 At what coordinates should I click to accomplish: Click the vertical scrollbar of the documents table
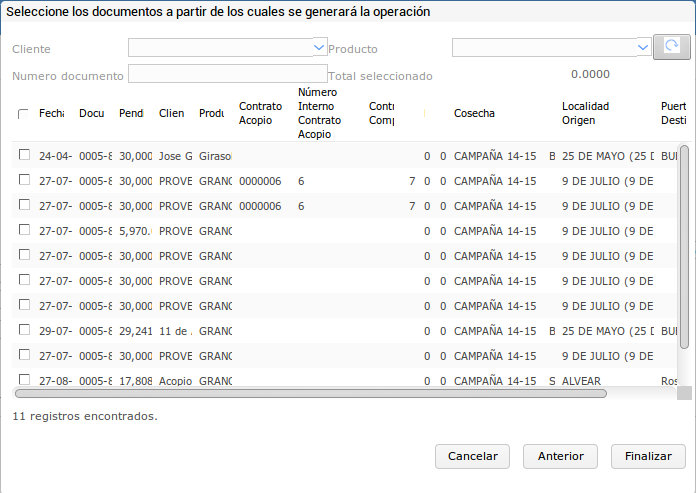[684, 247]
